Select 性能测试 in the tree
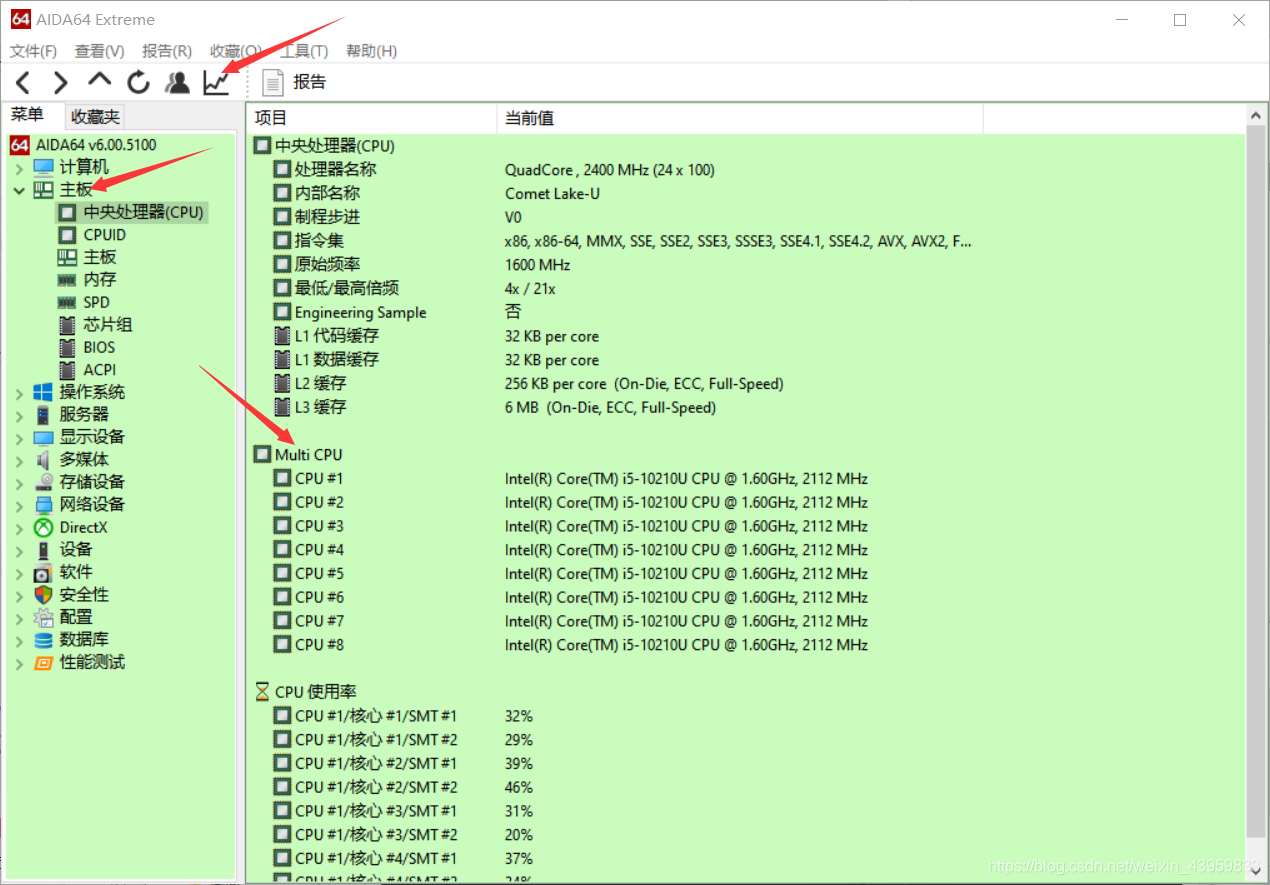 tap(92, 662)
